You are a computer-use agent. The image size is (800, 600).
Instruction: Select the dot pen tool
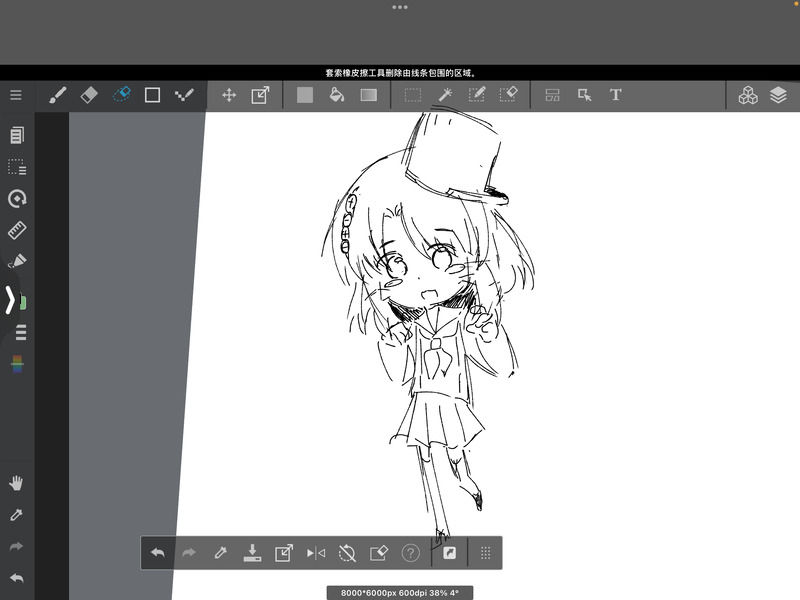coord(184,95)
